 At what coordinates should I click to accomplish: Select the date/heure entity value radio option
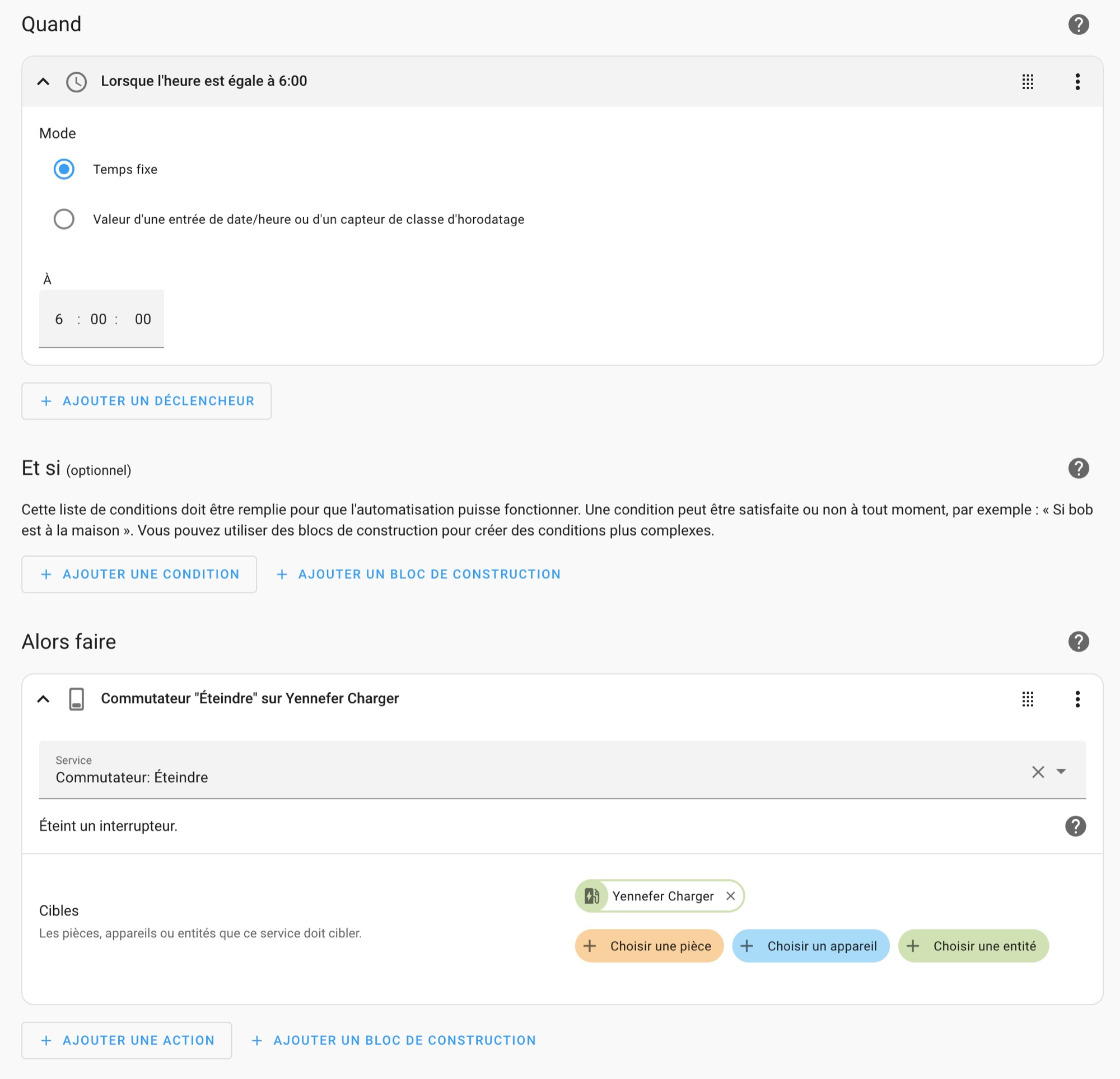(x=64, y=219)
